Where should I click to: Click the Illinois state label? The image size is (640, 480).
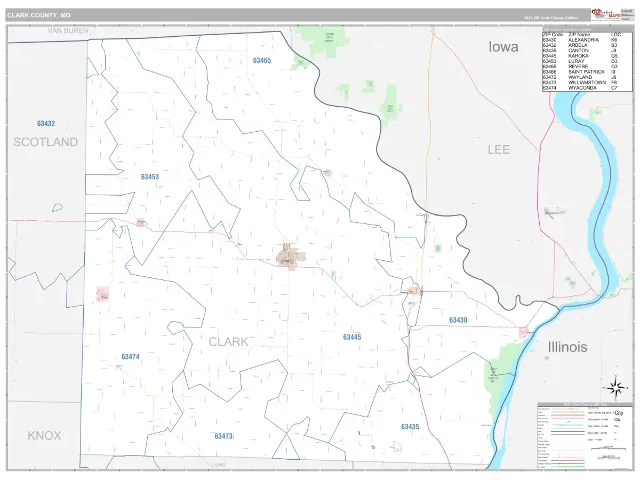567,347
